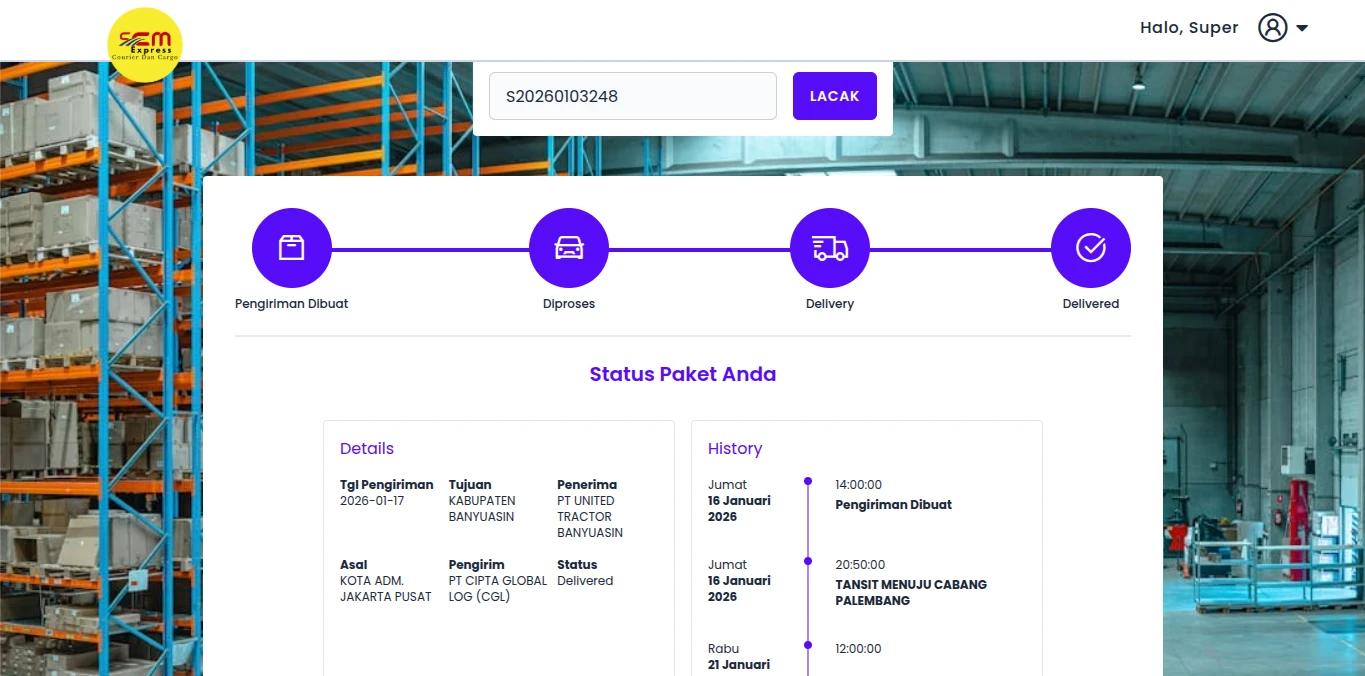Click the LACAK button

click(835, 96)
